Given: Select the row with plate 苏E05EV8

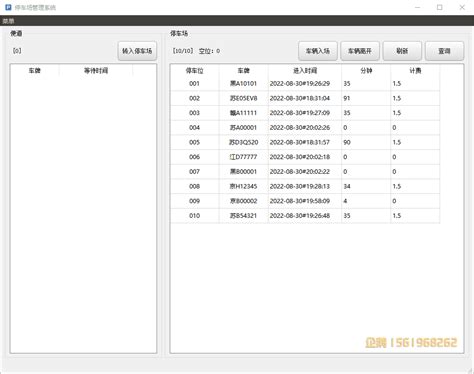Looking at the screenshot, I should 305,98.
